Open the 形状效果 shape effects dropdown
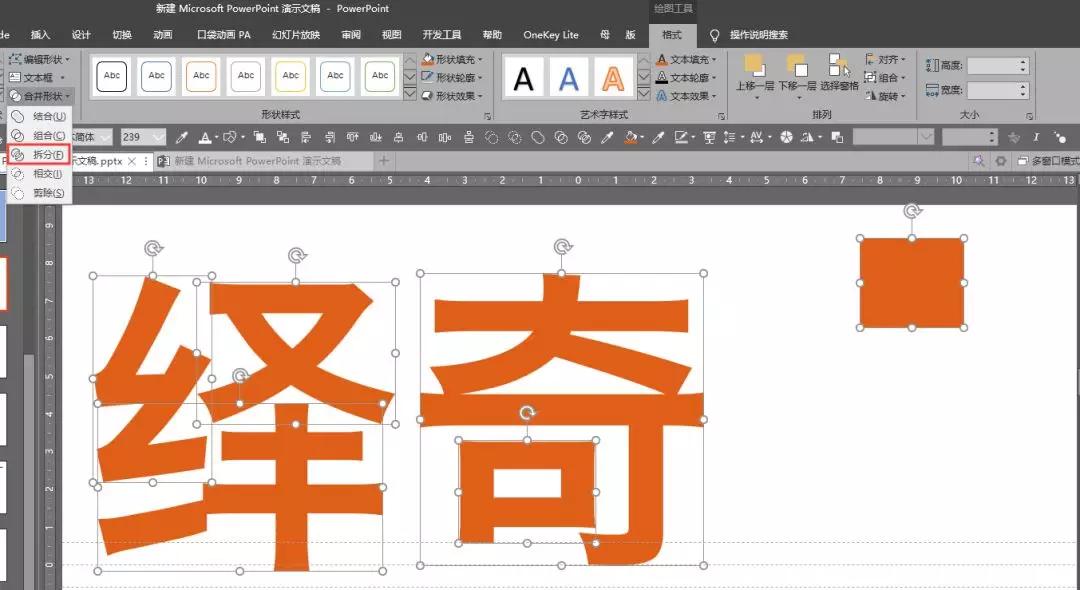This screenshot has width=1080, height=590. [x=453, y=96]
